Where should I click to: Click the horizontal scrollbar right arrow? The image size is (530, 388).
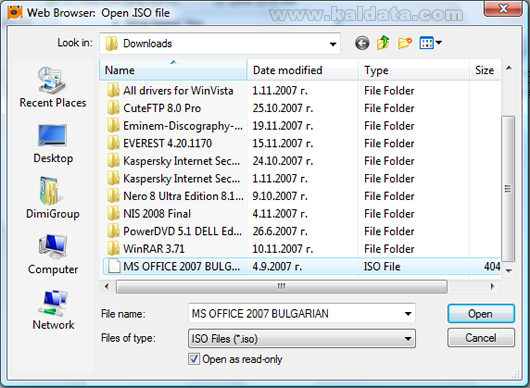click(492, 286)
